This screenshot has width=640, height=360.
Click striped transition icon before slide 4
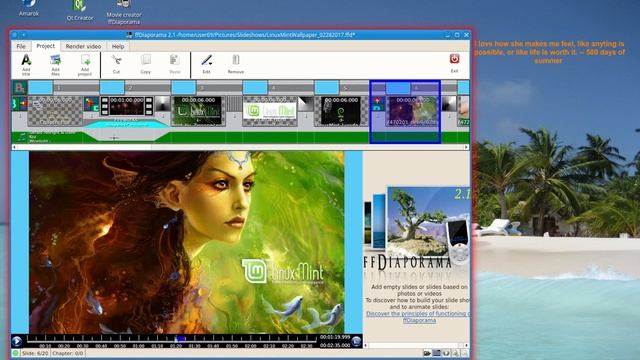coord(234,104)
